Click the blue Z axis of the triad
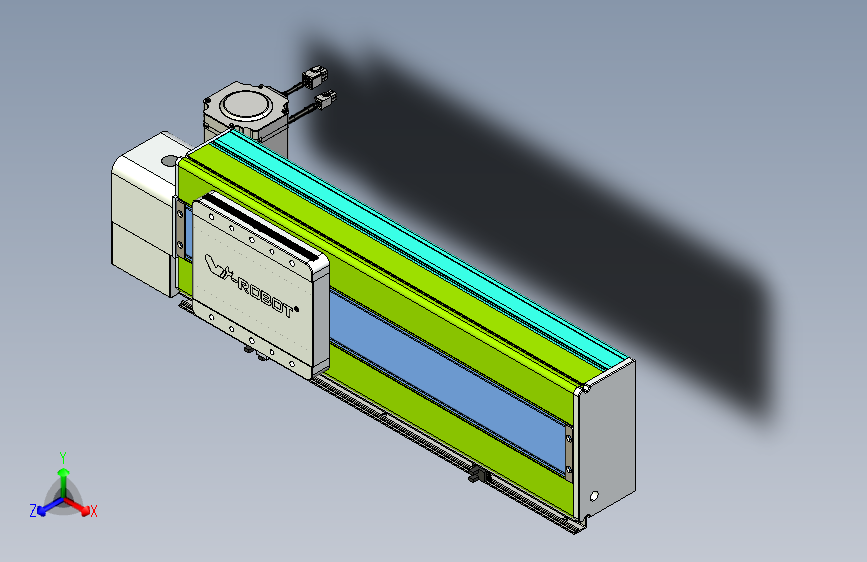 pos(50,507)
